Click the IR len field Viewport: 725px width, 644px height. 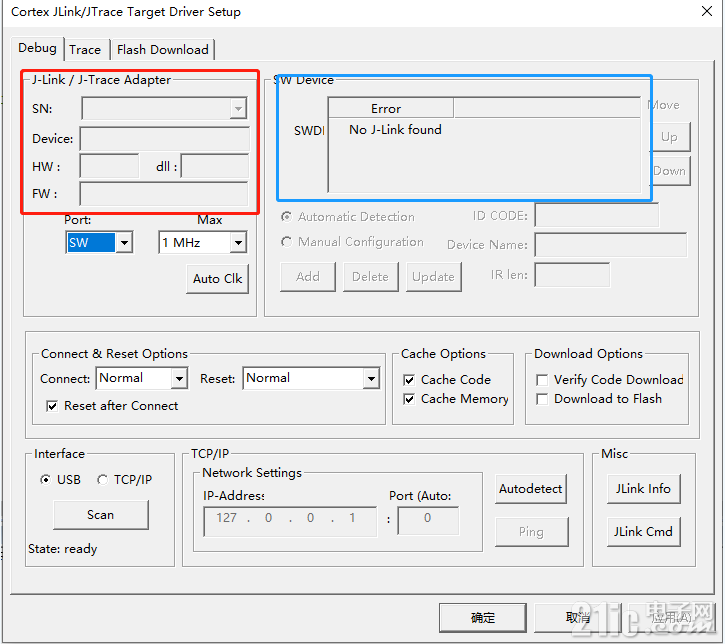(572, 275)
